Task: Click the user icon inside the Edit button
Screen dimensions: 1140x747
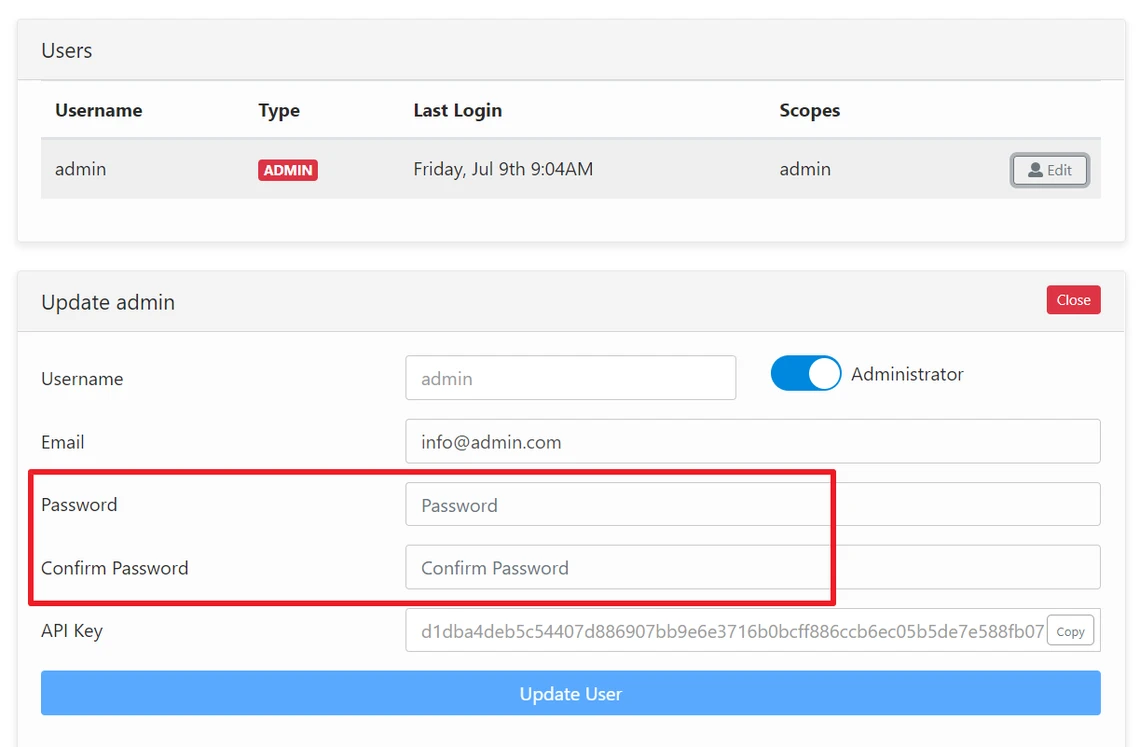Action: 1035,170
